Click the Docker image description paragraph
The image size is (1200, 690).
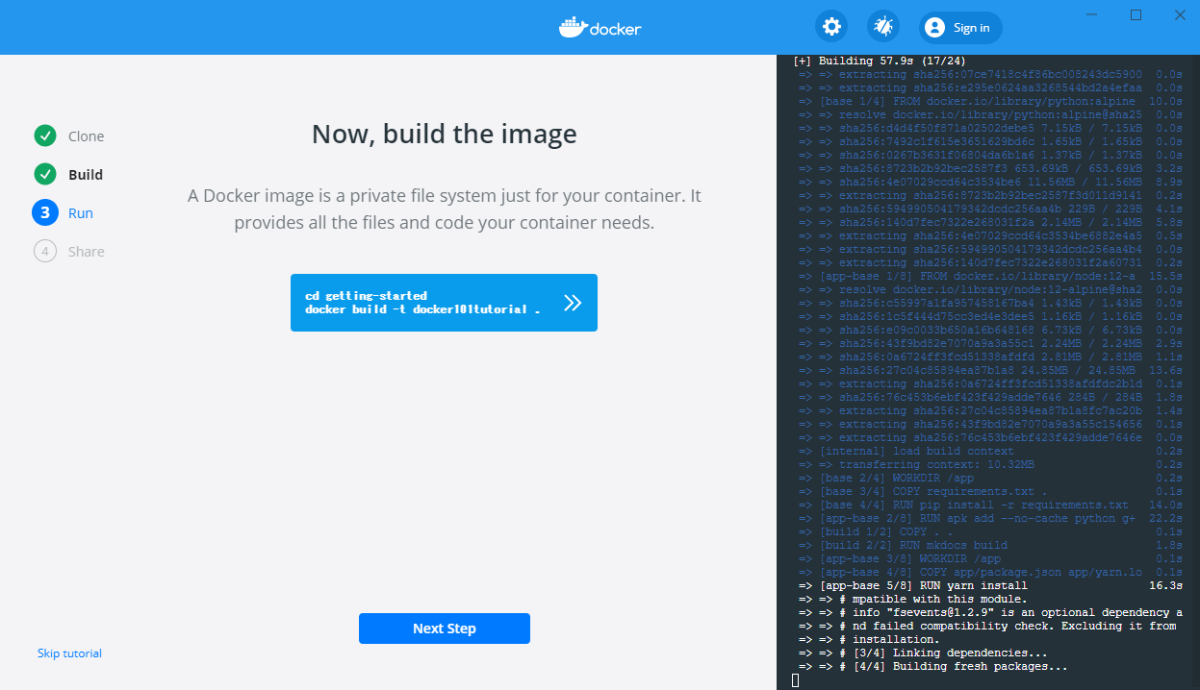pyautogui.click(x=444, y=209)
